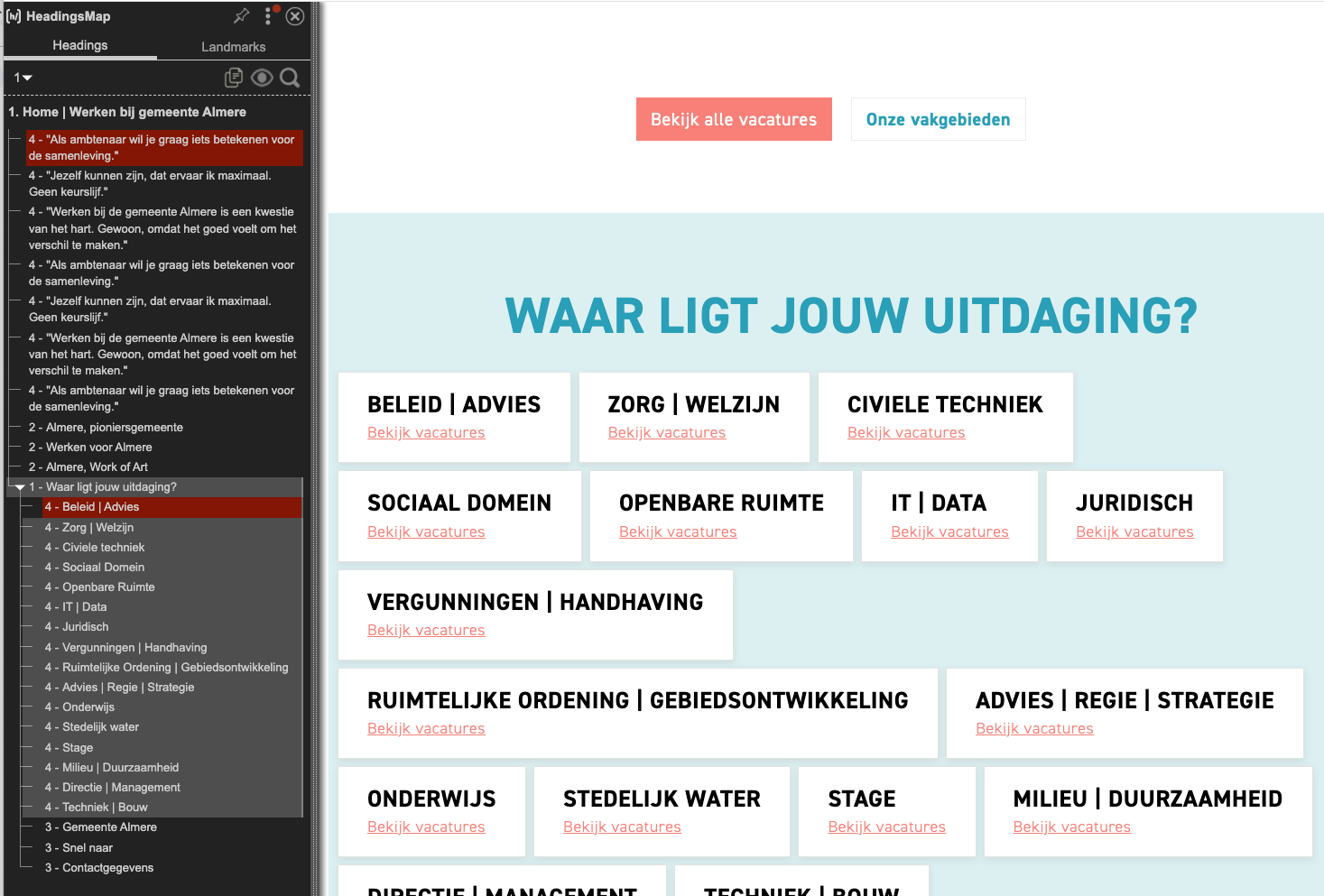1324x896 pixels.
Task: Select tree item '3 - Contactgegevens'
Action: [x=99, y=867]
